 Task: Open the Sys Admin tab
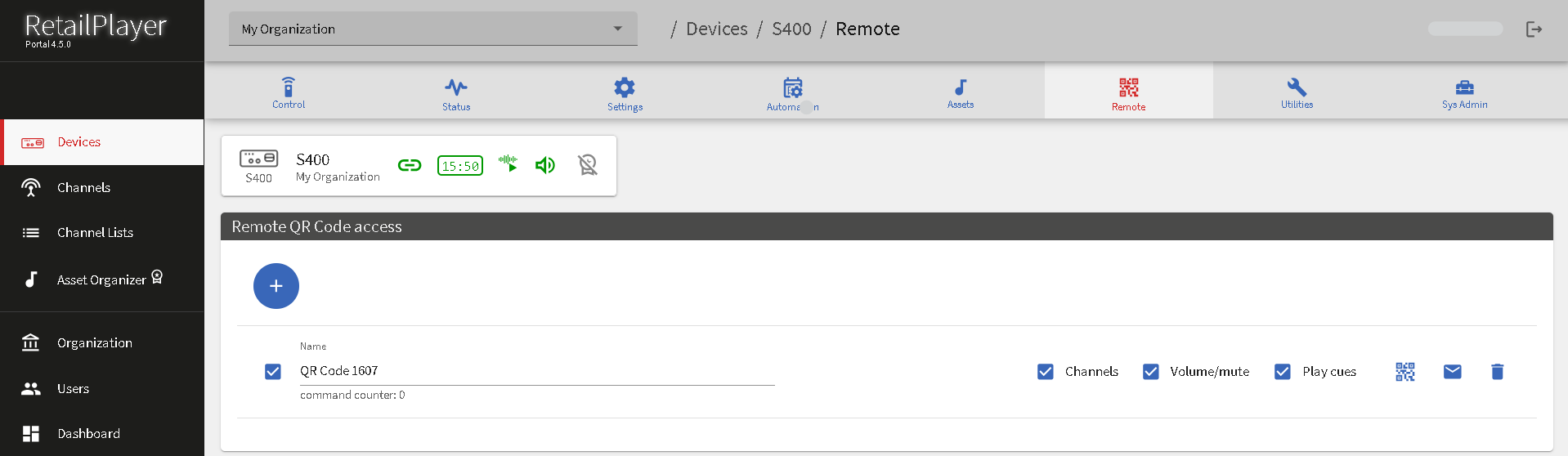tap(1464, 93)
